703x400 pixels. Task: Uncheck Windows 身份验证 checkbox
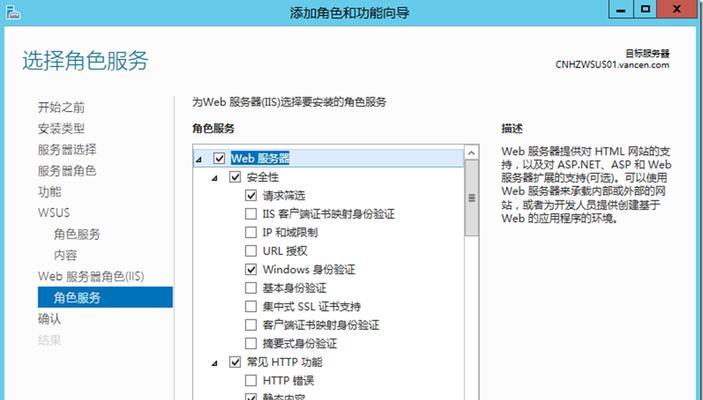tap(251, 270)
